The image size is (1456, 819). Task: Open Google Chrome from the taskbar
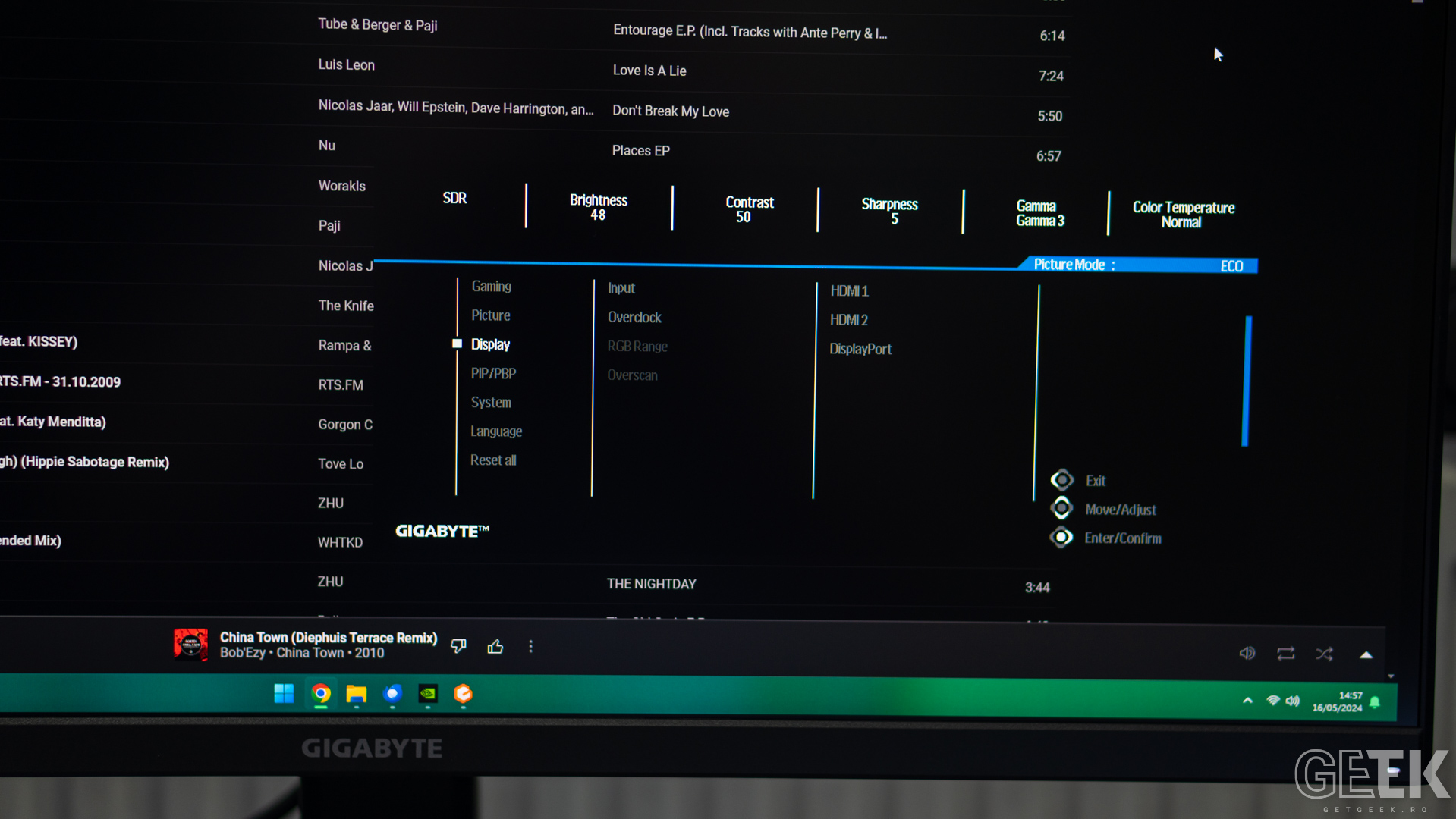coord(321,693)
